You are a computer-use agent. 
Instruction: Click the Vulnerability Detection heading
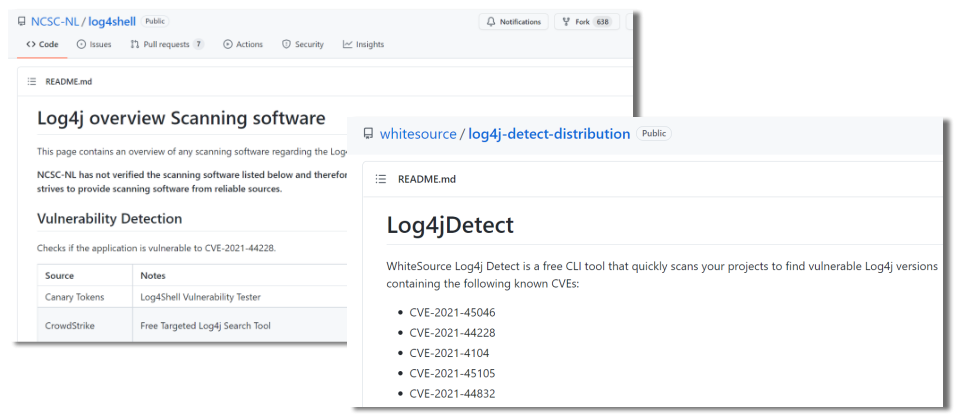coord(110,218)
